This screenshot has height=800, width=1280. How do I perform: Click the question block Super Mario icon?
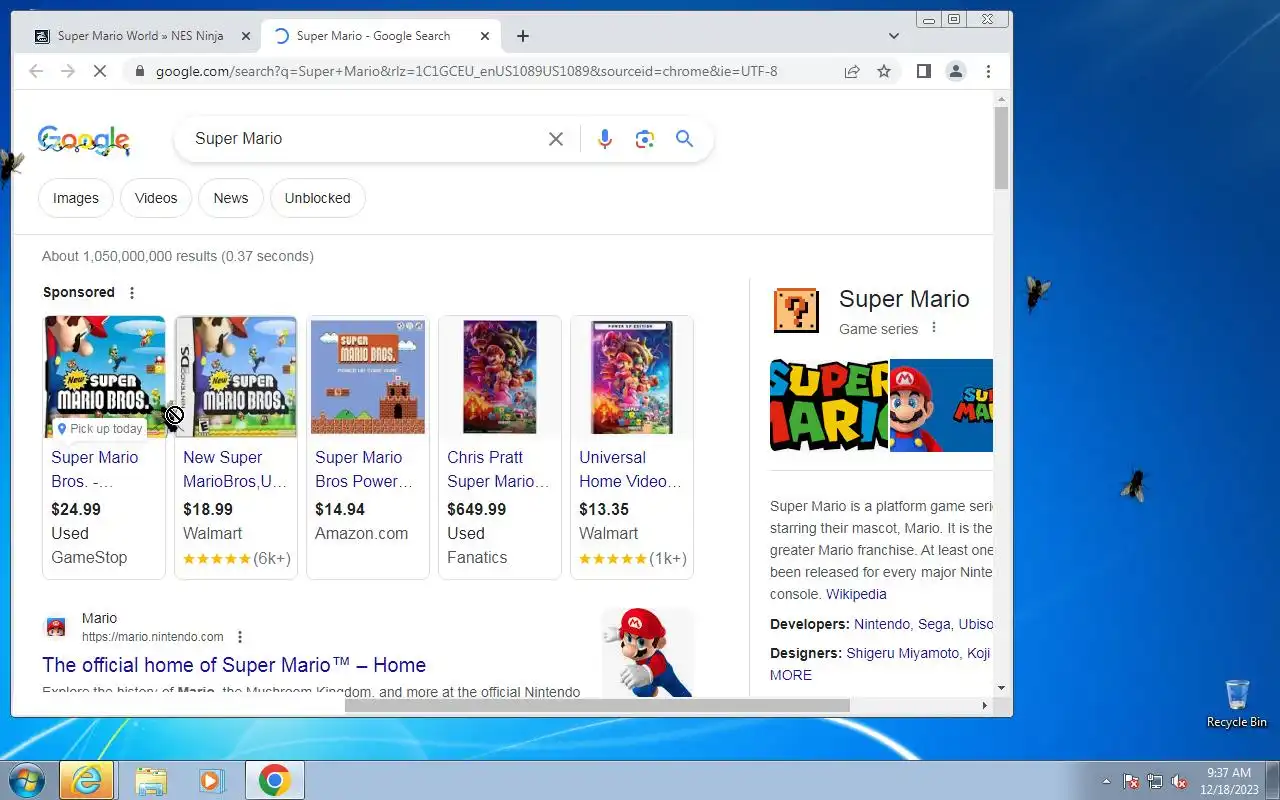point(796,311)
